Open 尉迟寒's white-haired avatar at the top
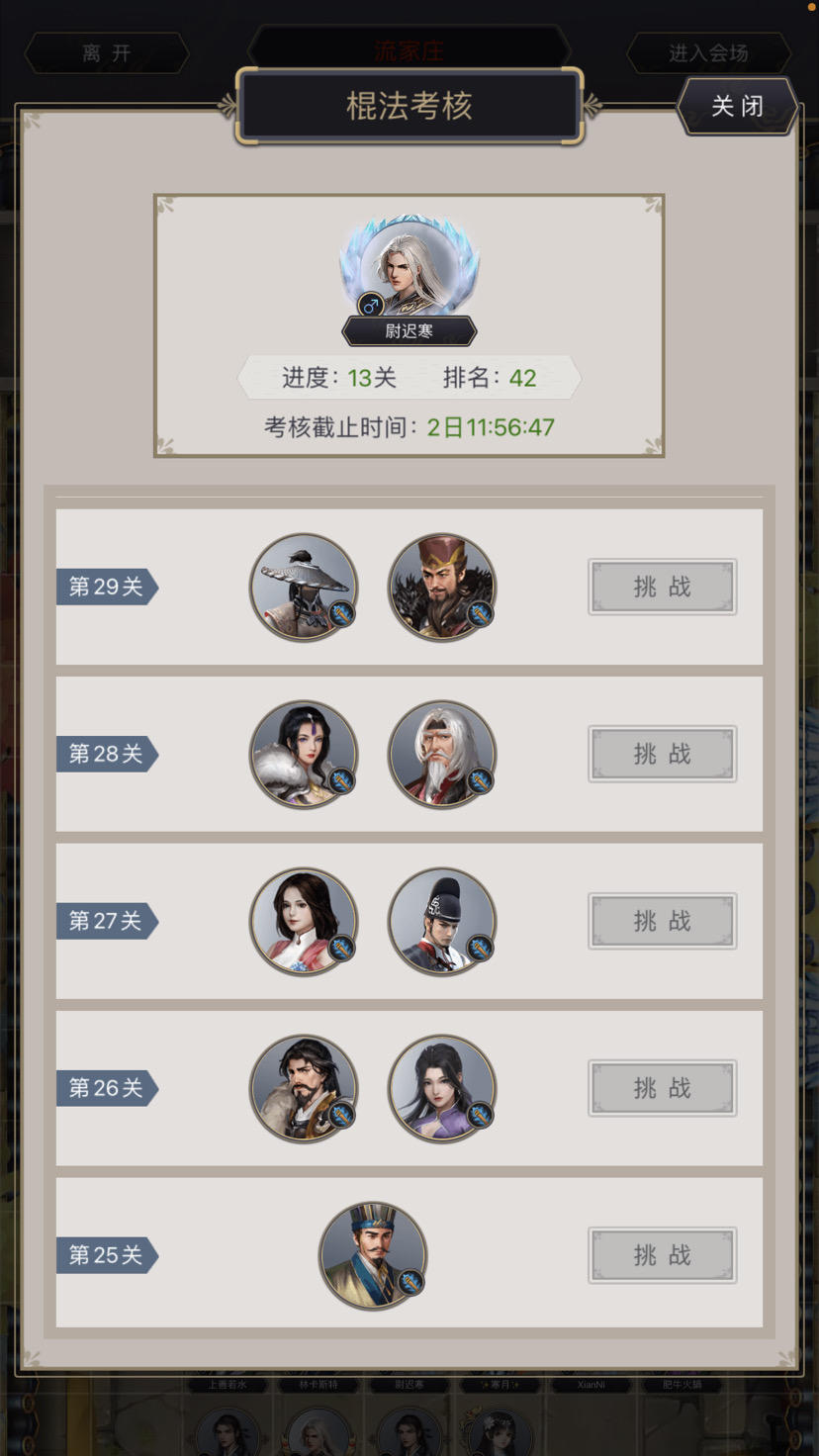This screenshot has height=1456, width=819. [x=409, y=265]
